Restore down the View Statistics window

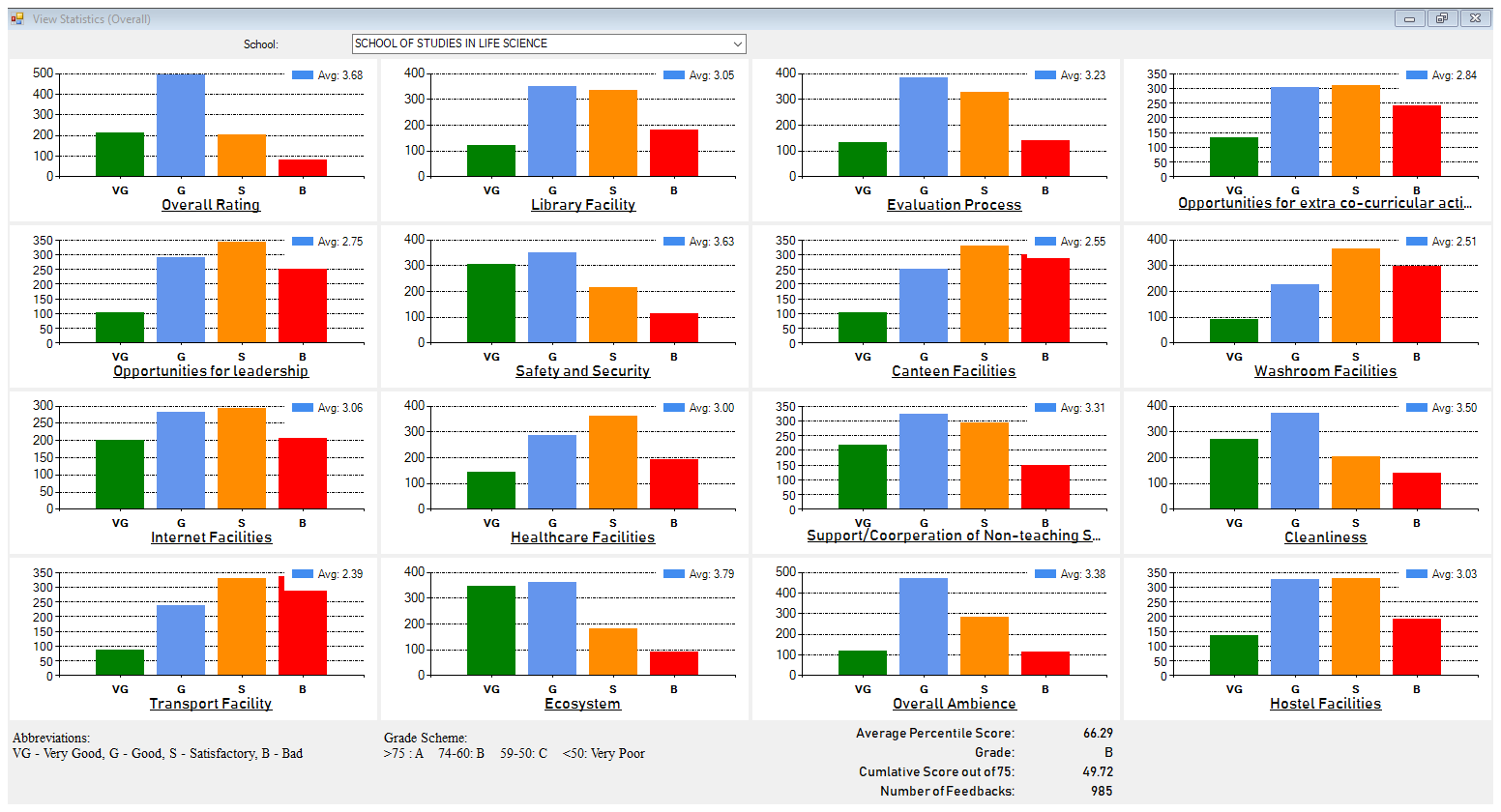click(1441, 18)
